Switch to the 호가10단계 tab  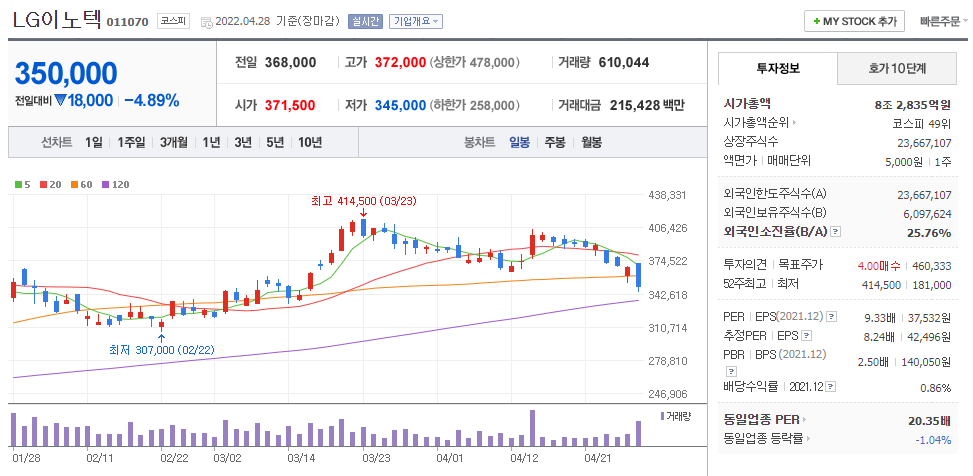(897, 68)
